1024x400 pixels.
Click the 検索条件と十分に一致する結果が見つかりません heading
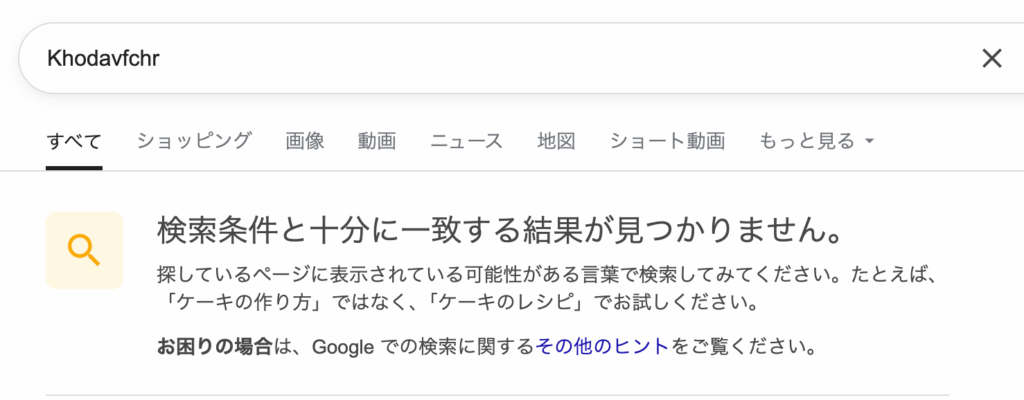click(x=498, y=230)
